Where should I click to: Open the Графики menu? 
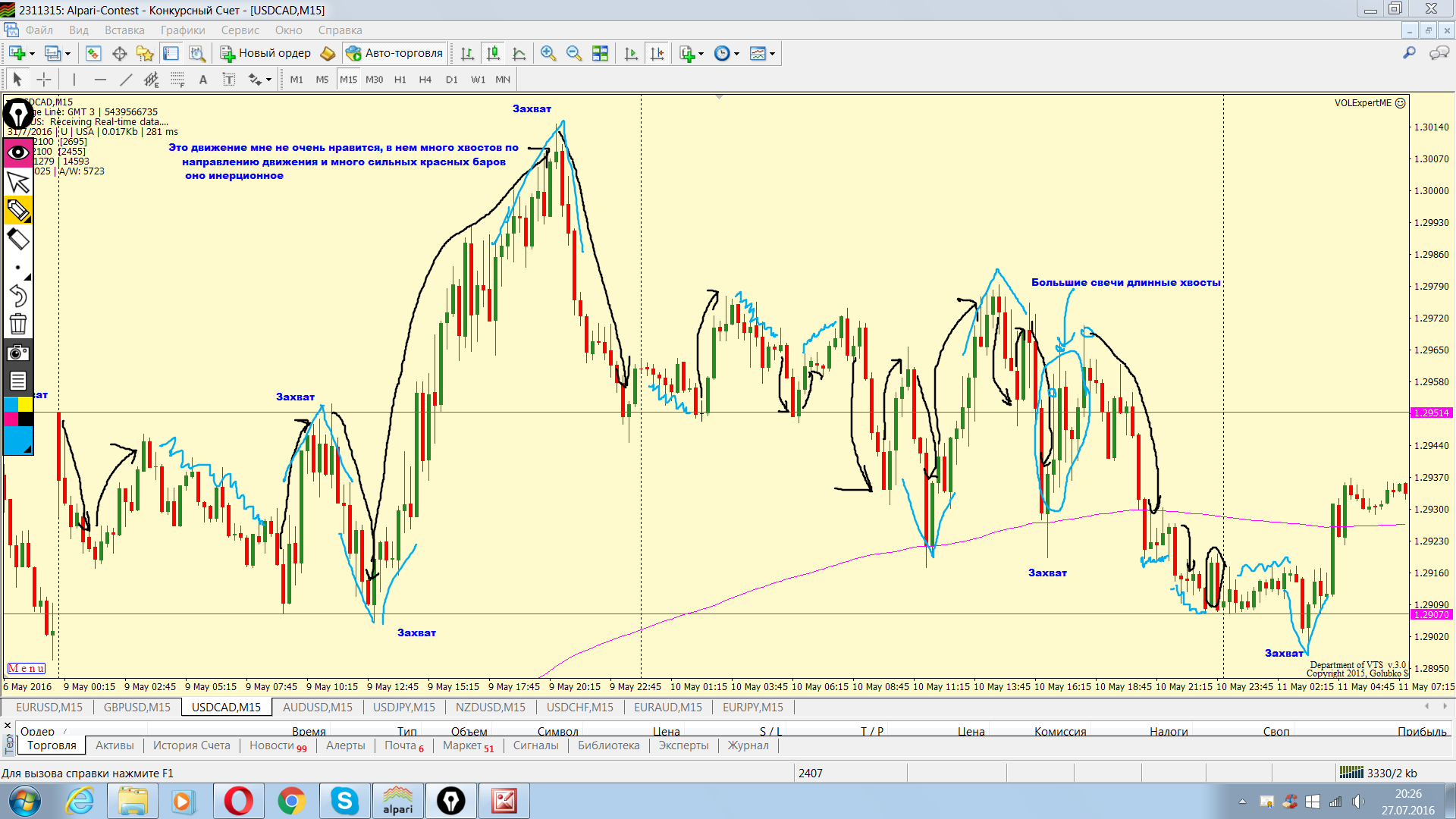coord(182,30)
